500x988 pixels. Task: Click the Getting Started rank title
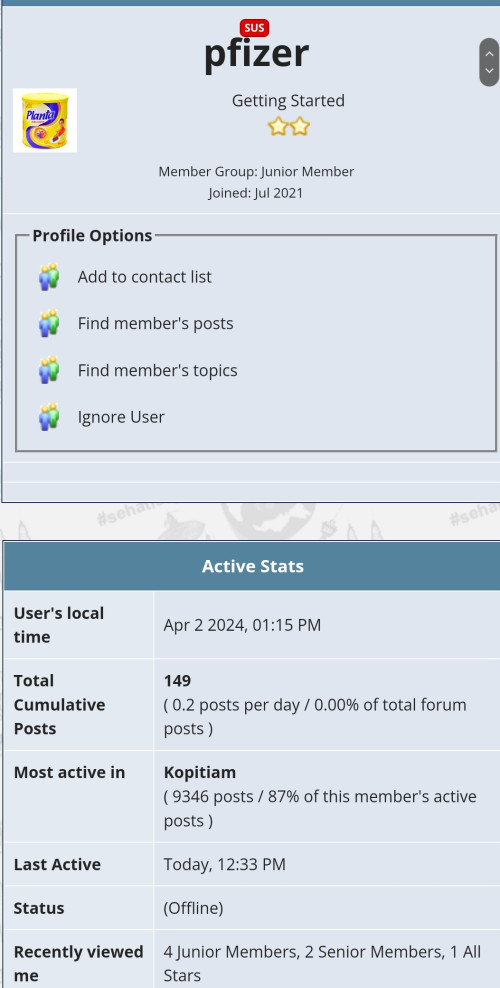click(x=288, y=101)
